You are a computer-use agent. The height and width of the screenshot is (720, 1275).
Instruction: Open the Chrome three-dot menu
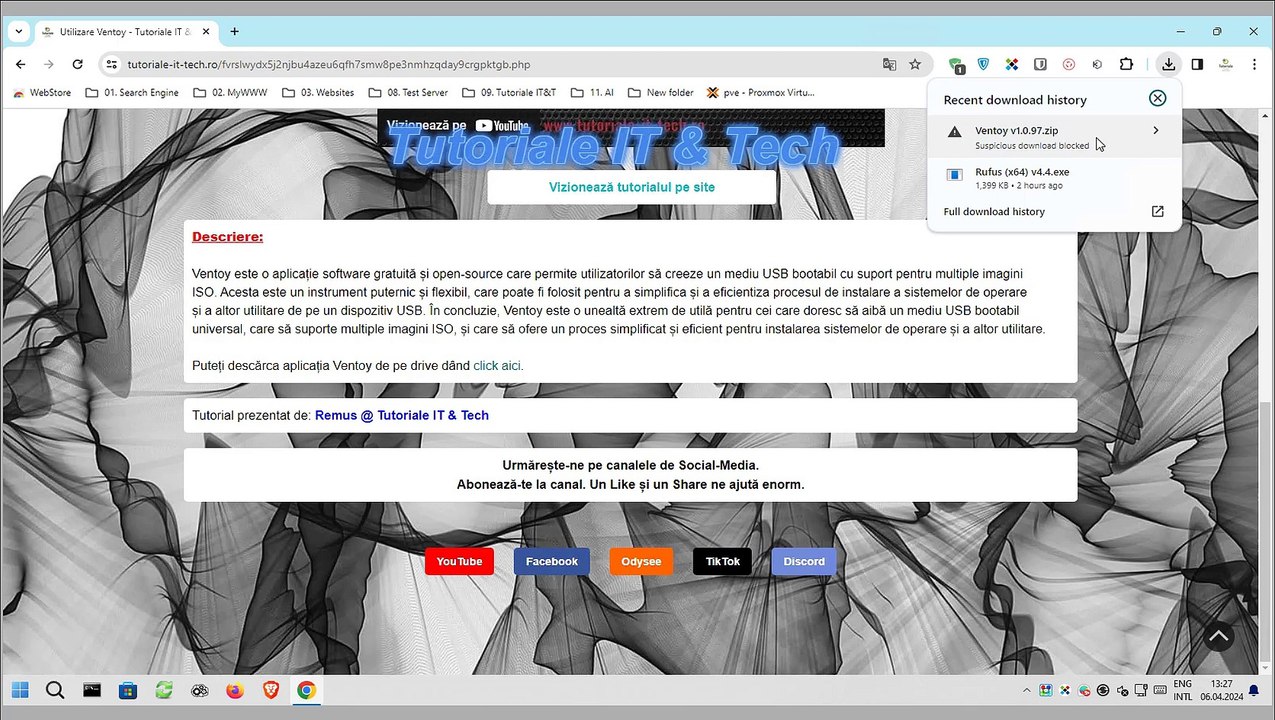(x=1254, y=64)
